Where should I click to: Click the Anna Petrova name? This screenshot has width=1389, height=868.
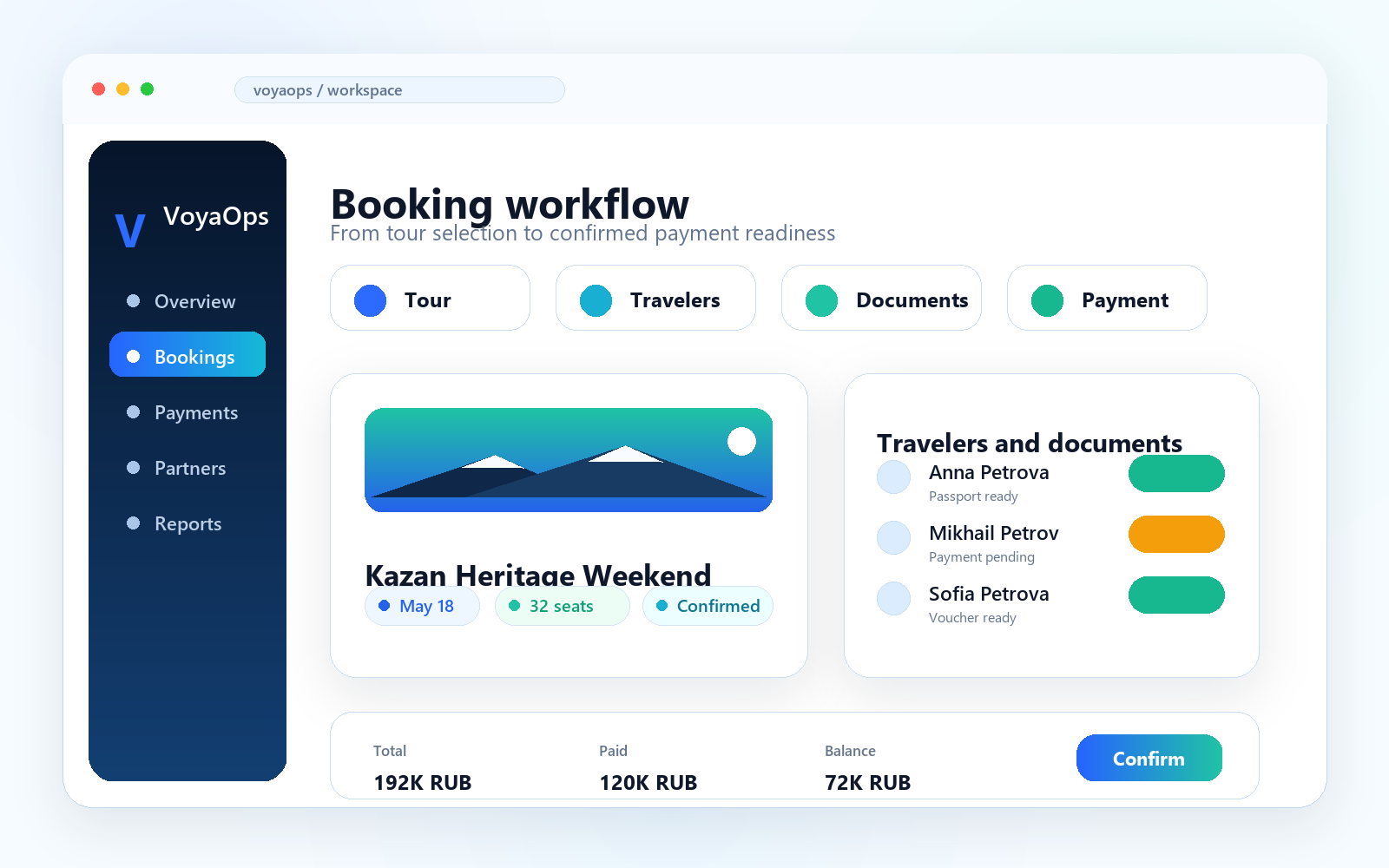coord(989,472)
